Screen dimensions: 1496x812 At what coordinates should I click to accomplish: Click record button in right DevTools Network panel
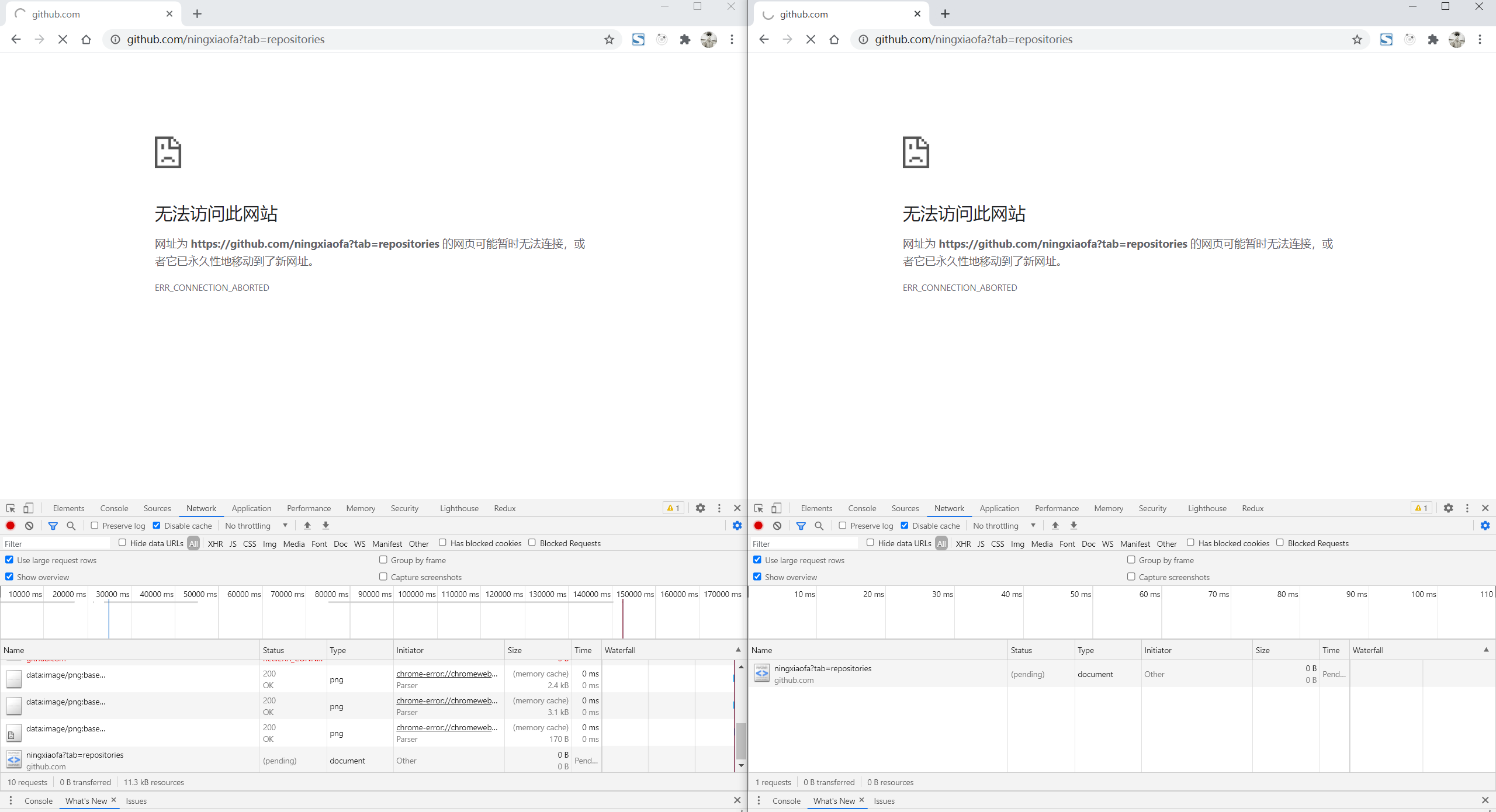tap(759, 526)
